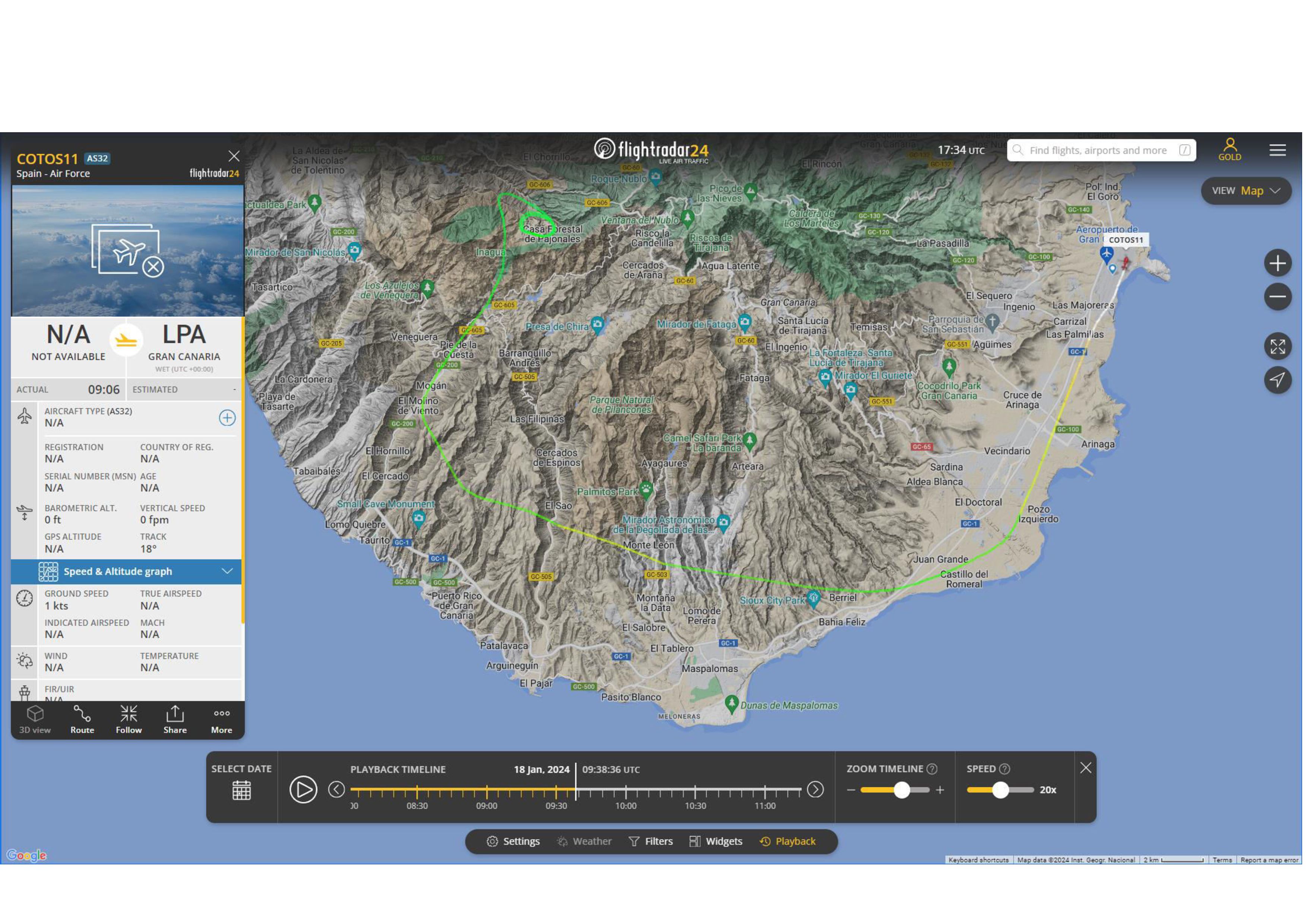Toggle the Playback mode off
Image resolution: width=1307 pixels, height=924 pixels.
pyautogui.click(x=787, y=841)
